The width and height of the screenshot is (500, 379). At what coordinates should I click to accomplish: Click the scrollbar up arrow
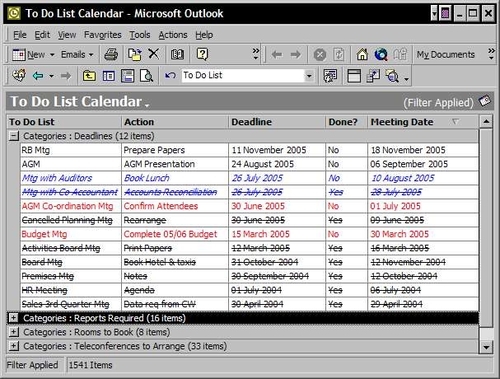click(x=486, y=122)
